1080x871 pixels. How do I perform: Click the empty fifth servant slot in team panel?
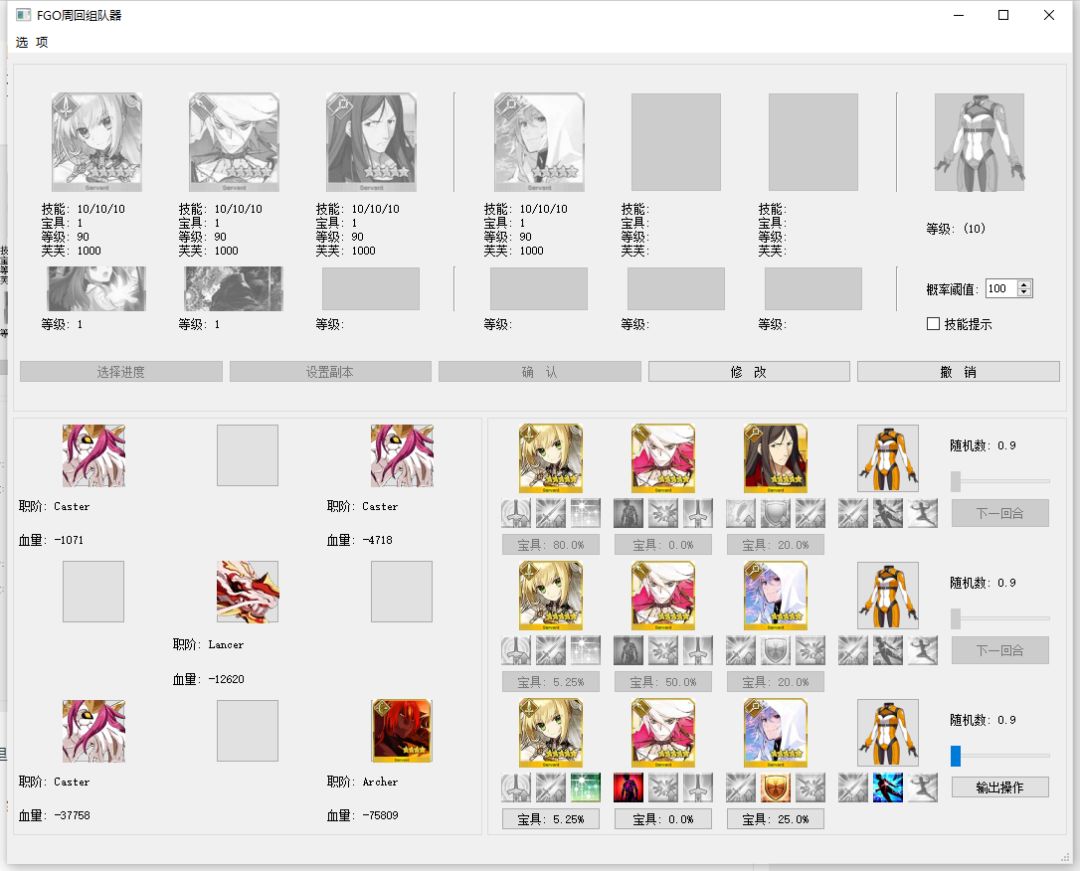click(x=676, y=142)
